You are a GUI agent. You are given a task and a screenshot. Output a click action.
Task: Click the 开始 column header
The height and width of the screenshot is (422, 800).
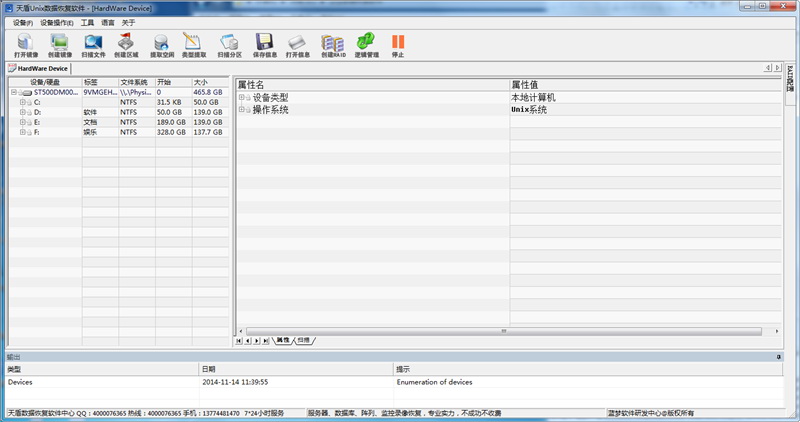173,82
